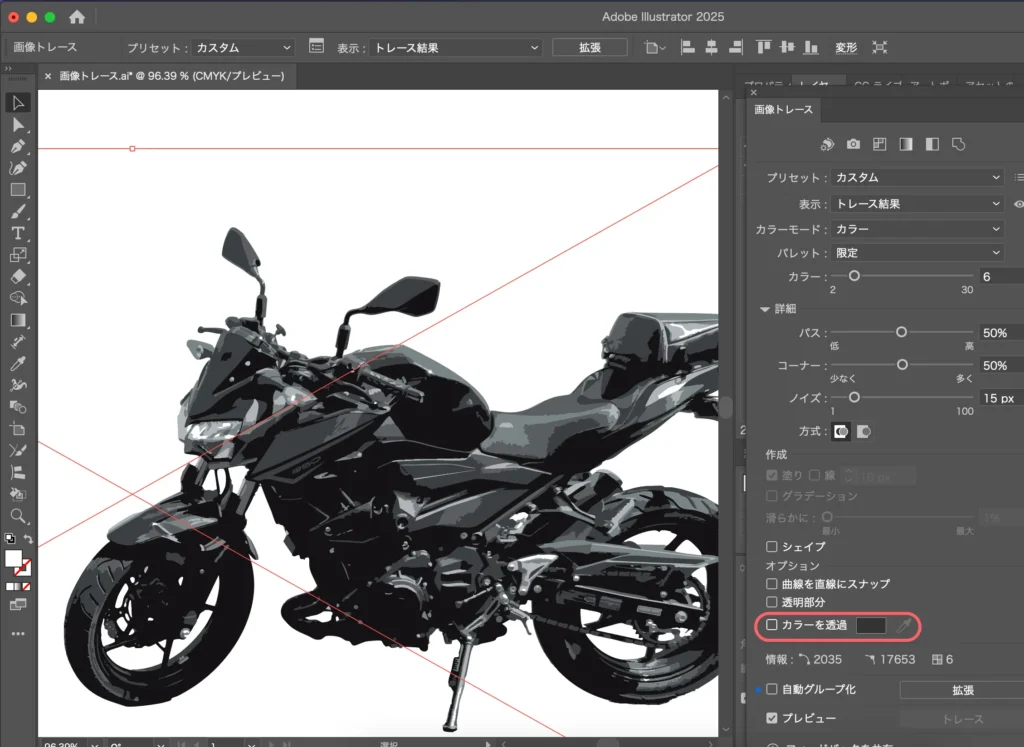Image resolution: width=1024 pixels, height=747 pixels.
Task: Open the image trace panel icon in control bar
Action: pyautogui.click(x=316, y=47)
